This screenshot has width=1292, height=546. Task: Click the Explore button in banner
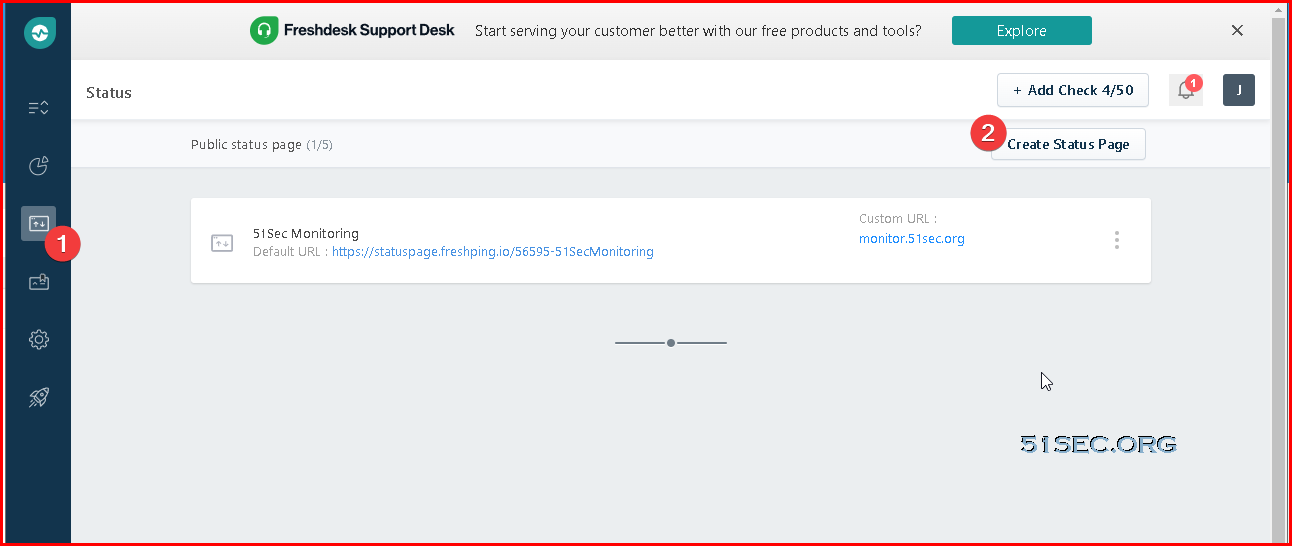[1022, 31]
